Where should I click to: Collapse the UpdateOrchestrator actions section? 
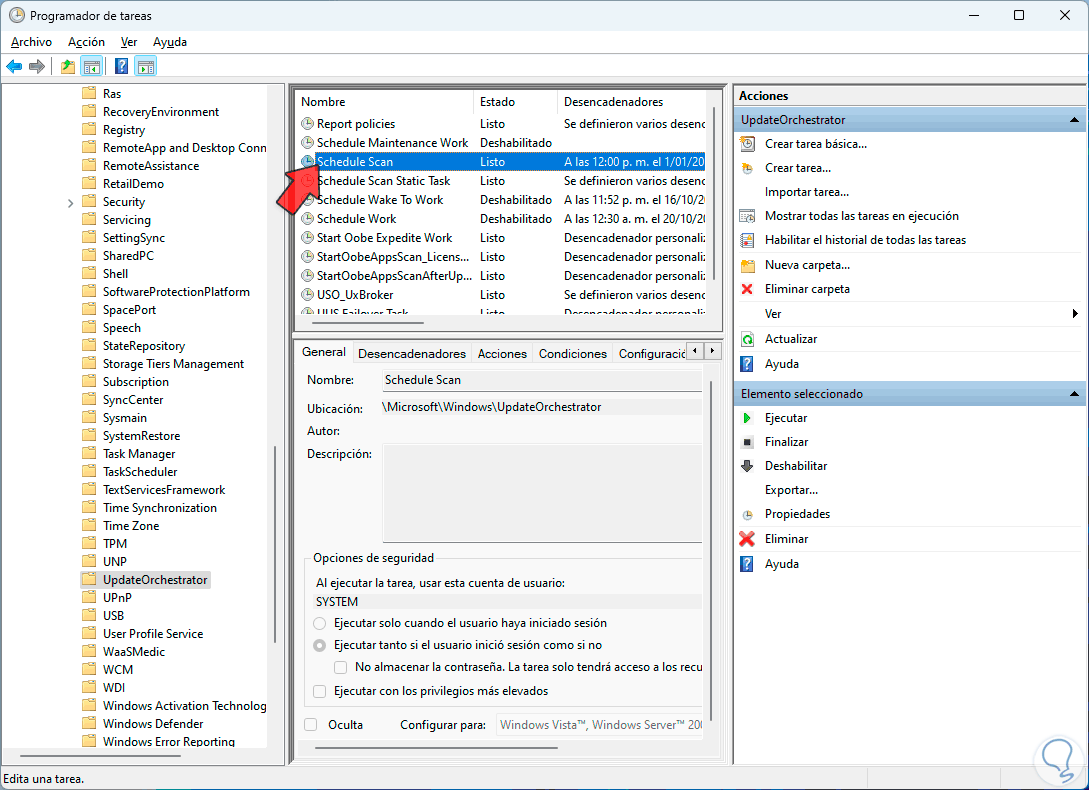[1074, 120]
